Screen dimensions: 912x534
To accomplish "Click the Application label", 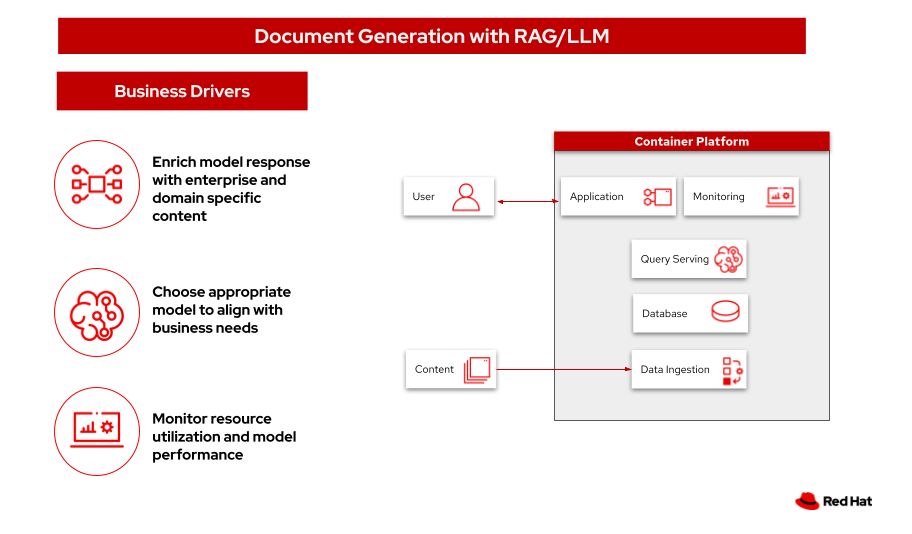I will click(x=596, y=197).
